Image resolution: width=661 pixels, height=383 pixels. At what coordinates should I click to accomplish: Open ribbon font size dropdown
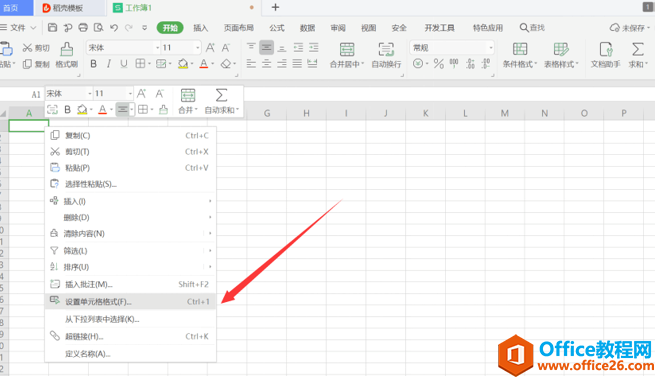tap(197, 48)
